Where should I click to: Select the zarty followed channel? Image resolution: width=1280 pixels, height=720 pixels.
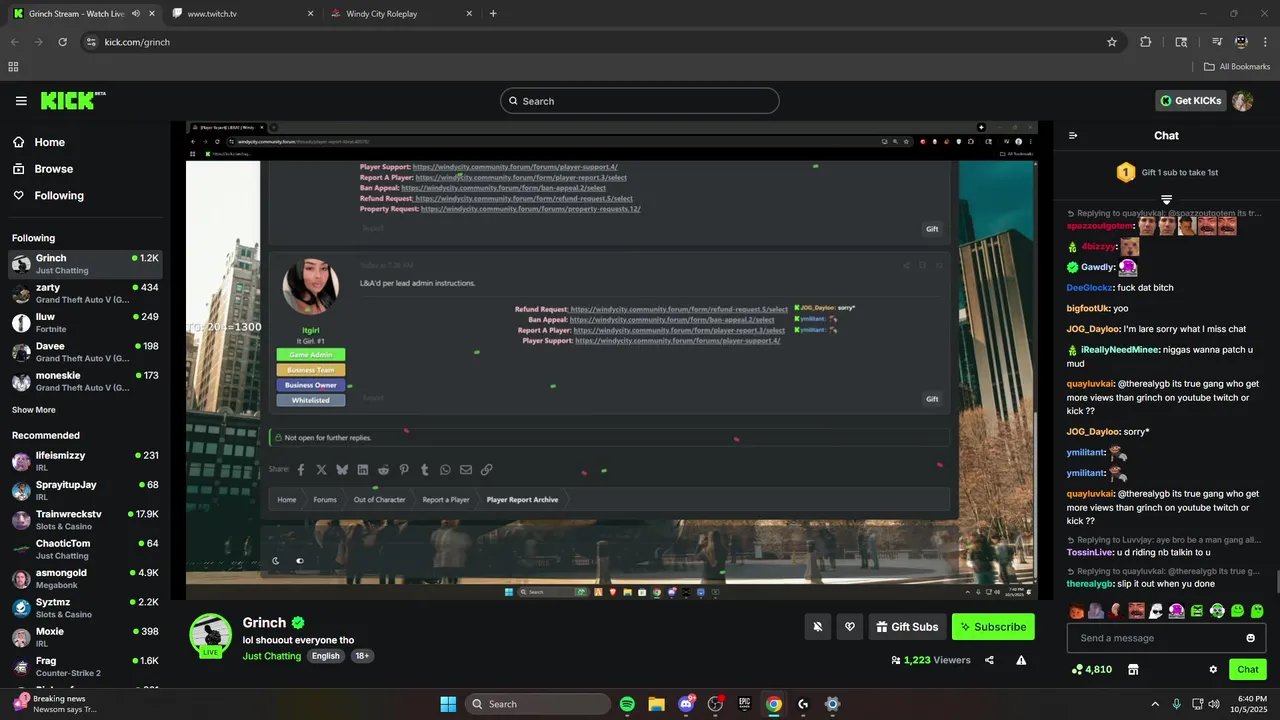(84, 293)
